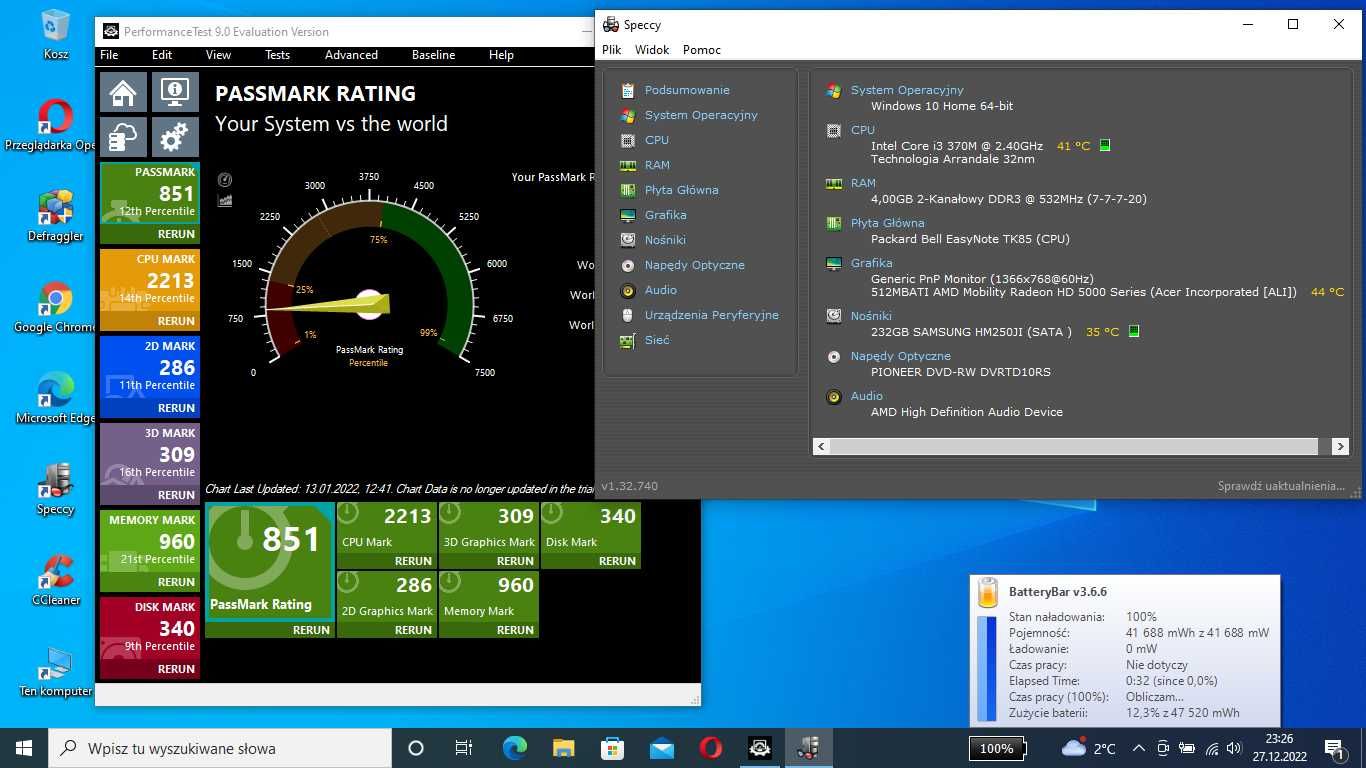Select Sieć in the Speccy sidebar
This screenshot has width=1366, height=768.
[x=657, y=340]
